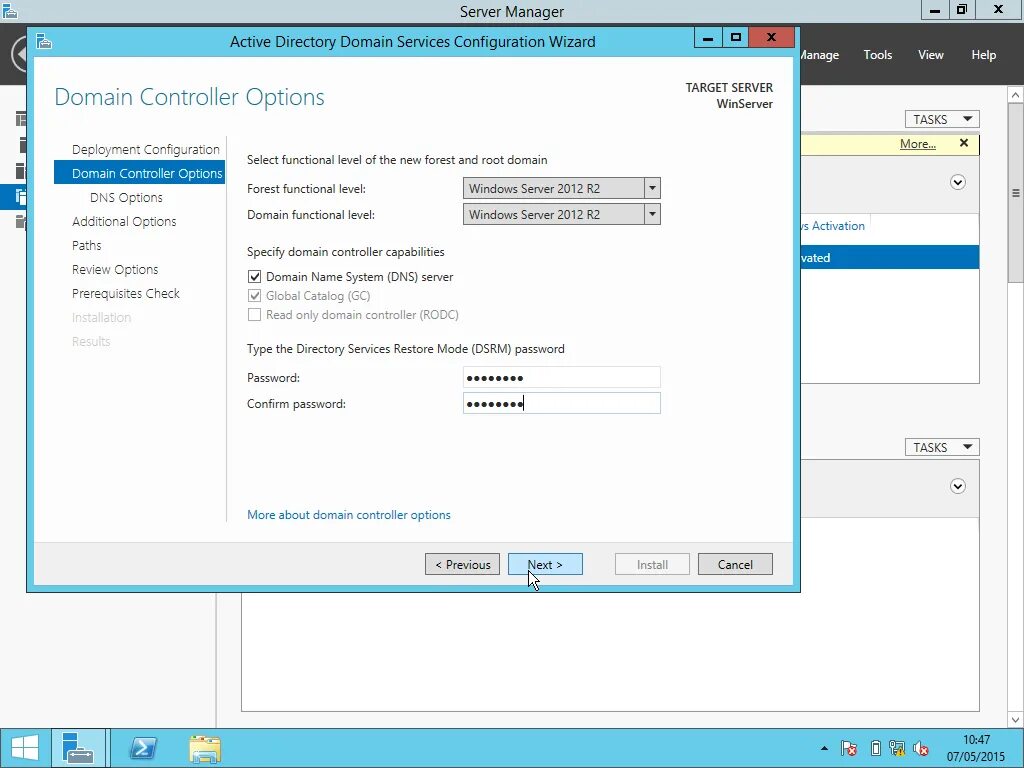Click inside the Confirm password field

[x=561, y=403]
